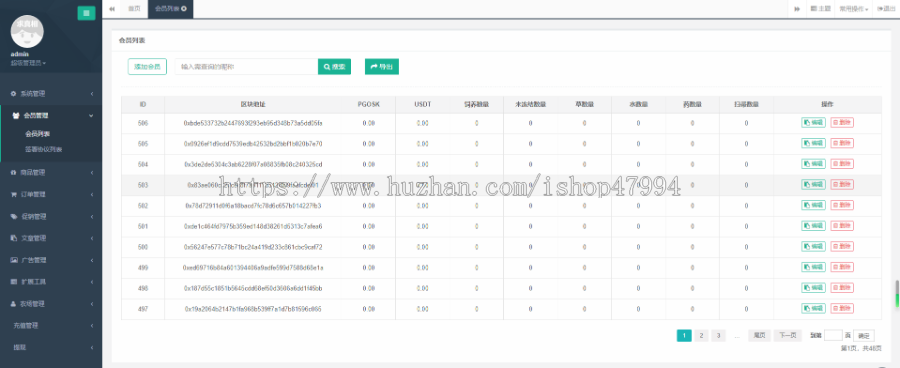Edit member row 497
This screenshot has width=900, height=368.
pyautogui.click(x=813, y=308)
